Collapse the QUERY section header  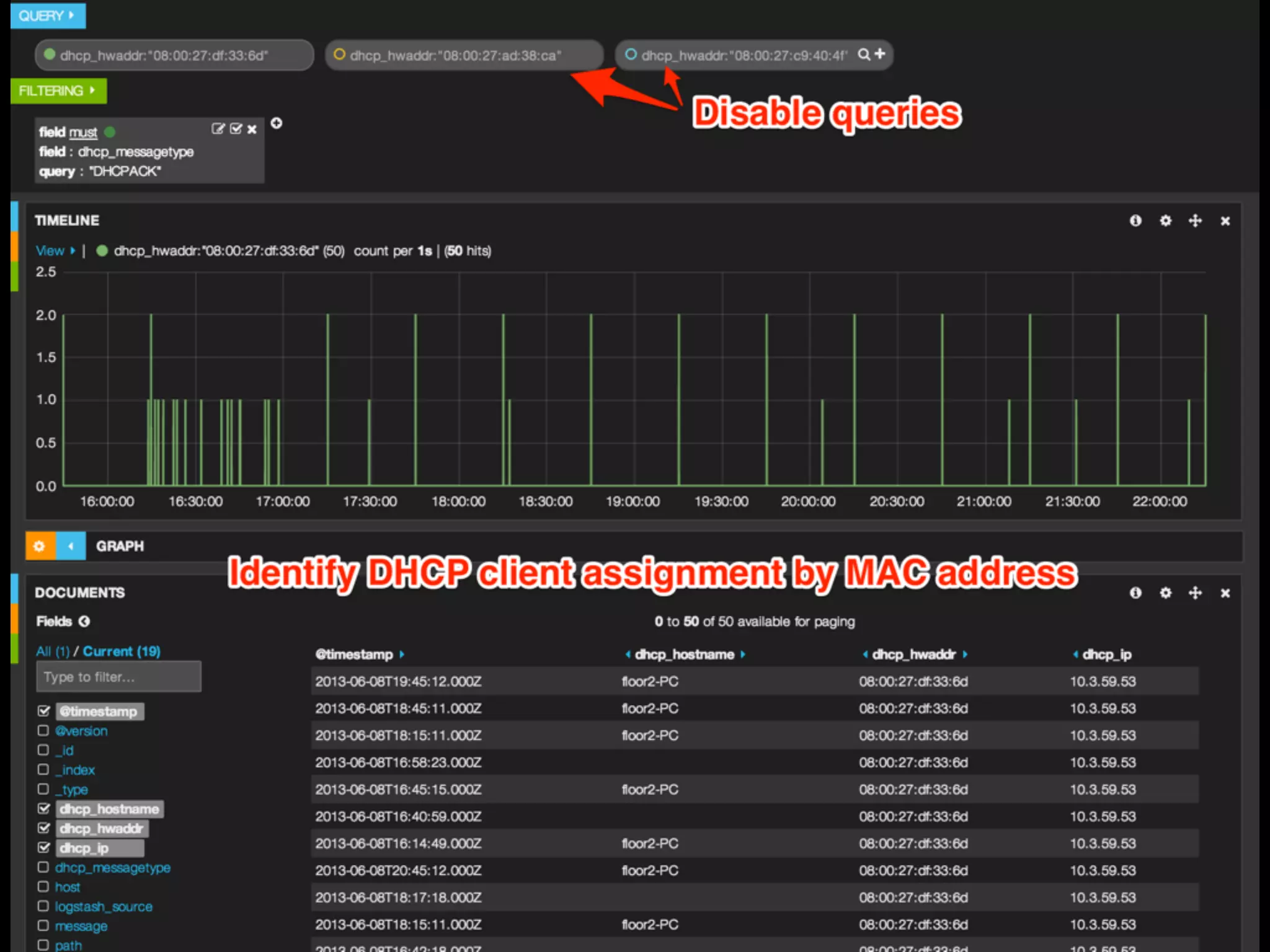click(47, 15)
